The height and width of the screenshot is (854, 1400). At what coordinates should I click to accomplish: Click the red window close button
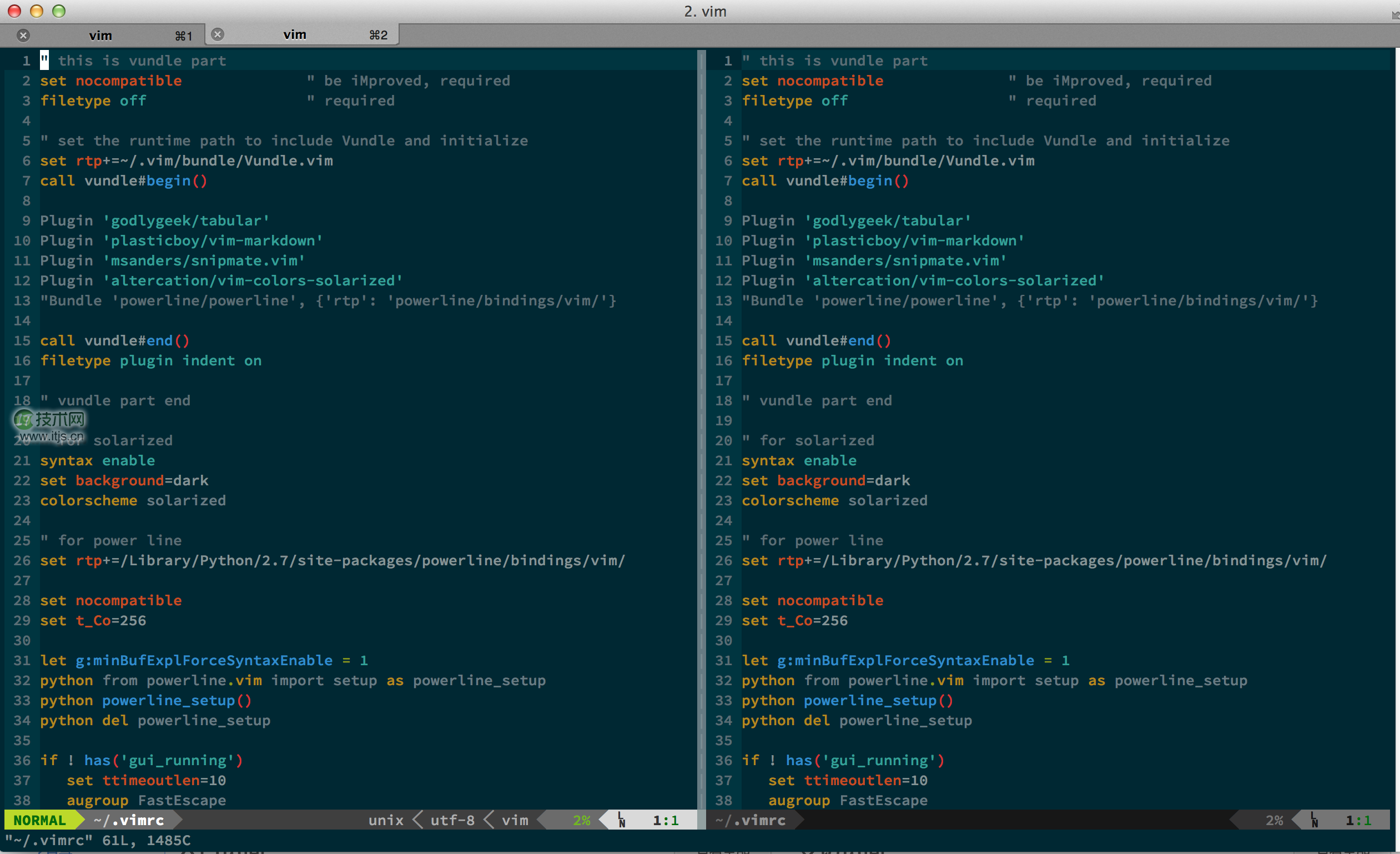click(x=15, y=11)
